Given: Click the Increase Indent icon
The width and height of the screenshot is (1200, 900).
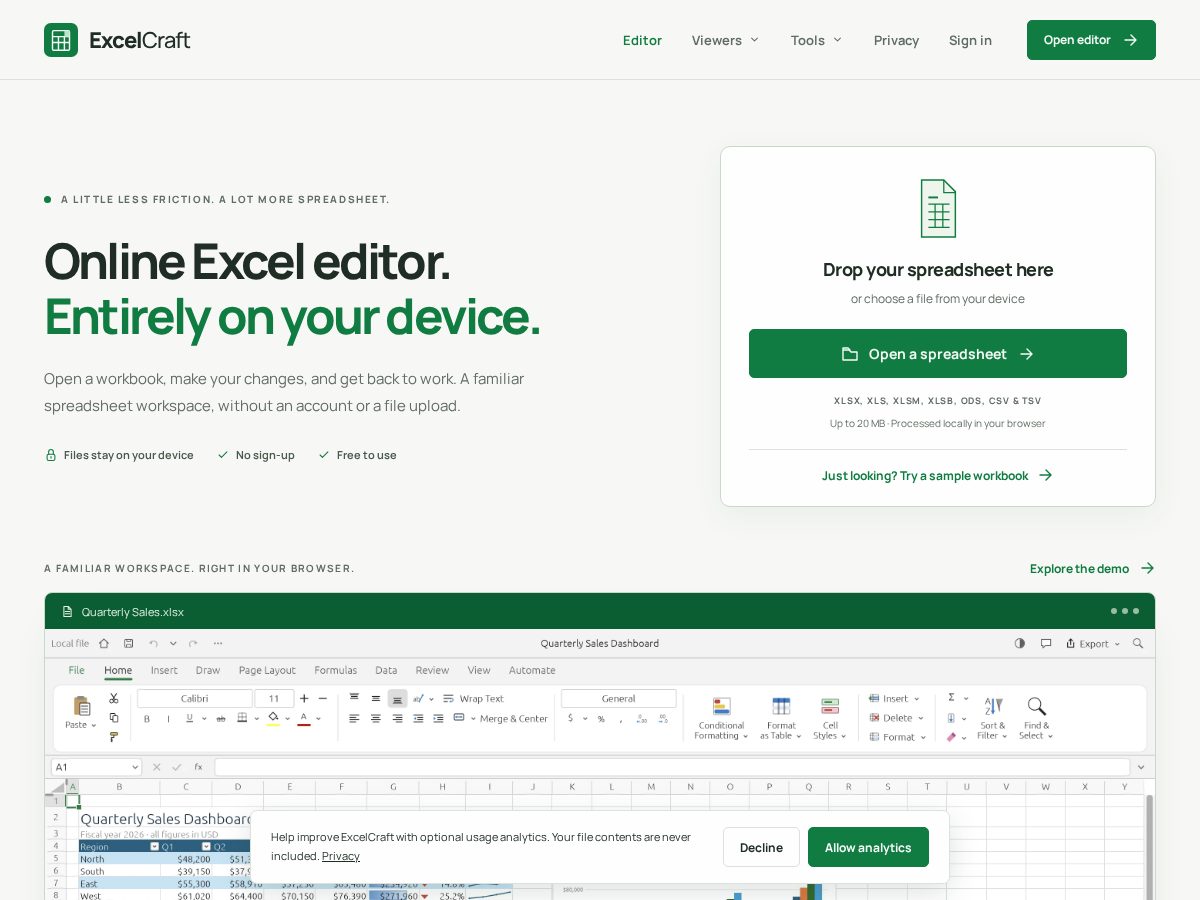Looking at the screenshot, I should click(x=438, y=718).
